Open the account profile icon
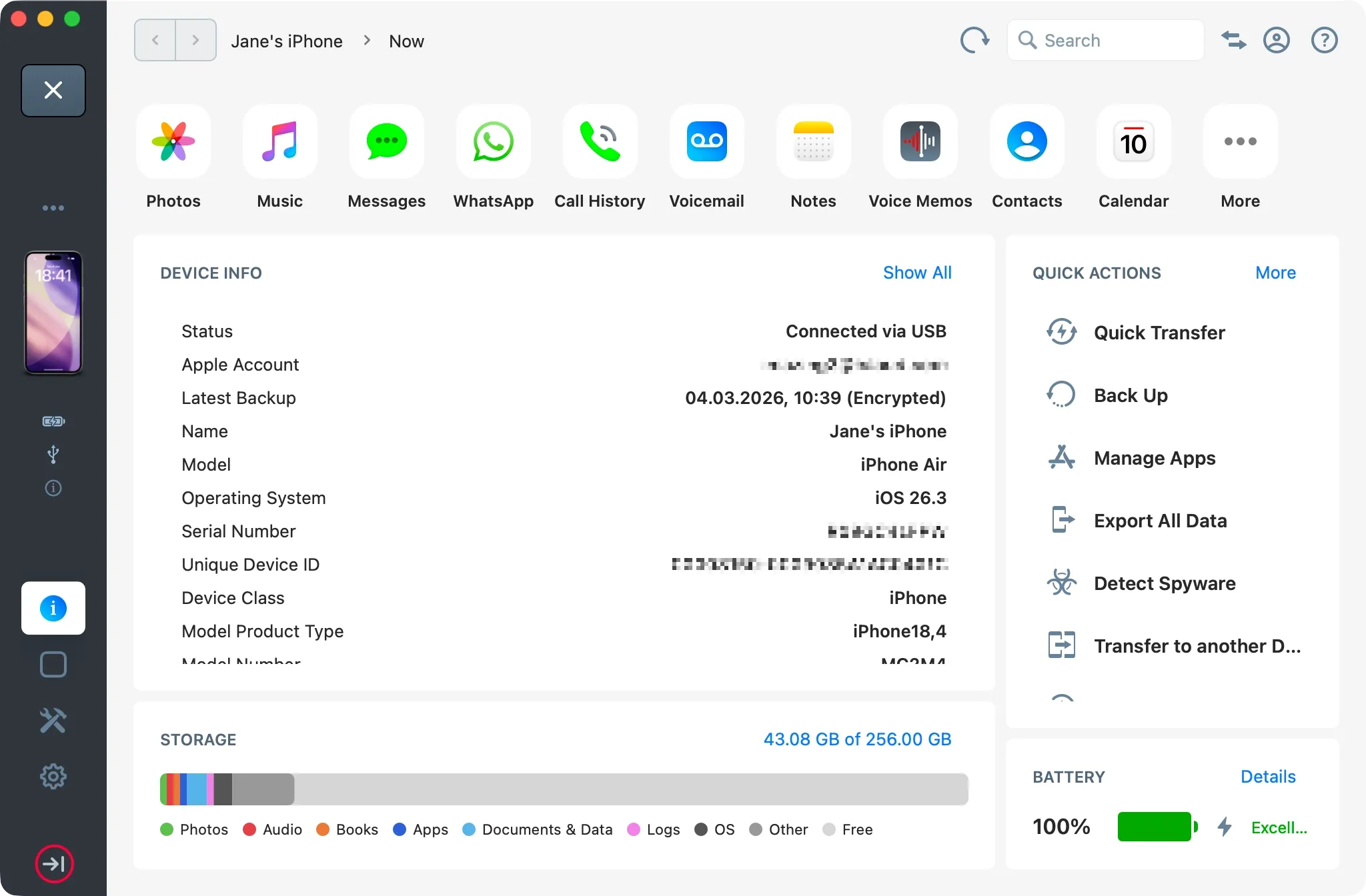 click(1277, 40)
